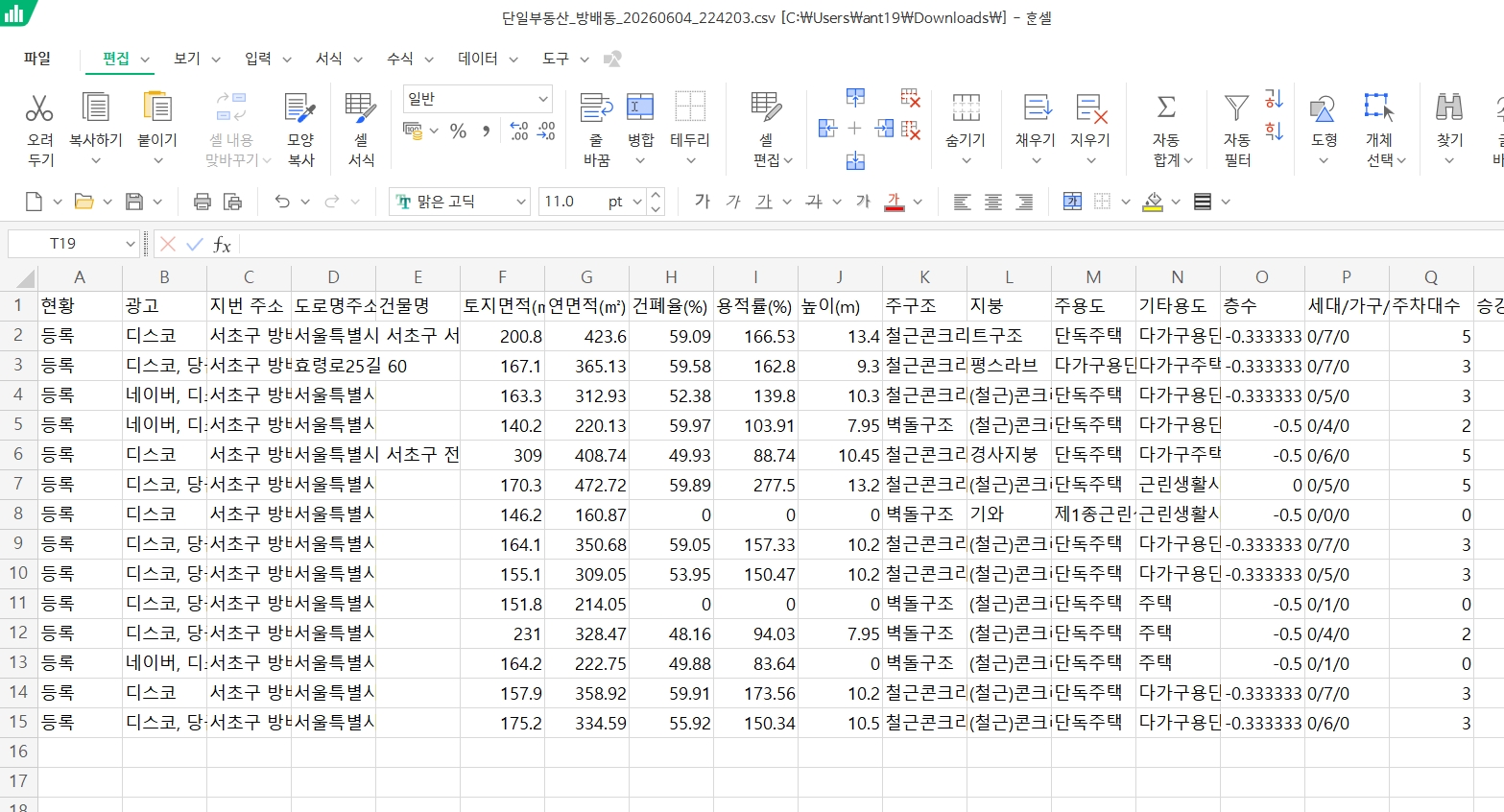
Task: Click the Print icon in quick toolbar
Action: (202, 202)
